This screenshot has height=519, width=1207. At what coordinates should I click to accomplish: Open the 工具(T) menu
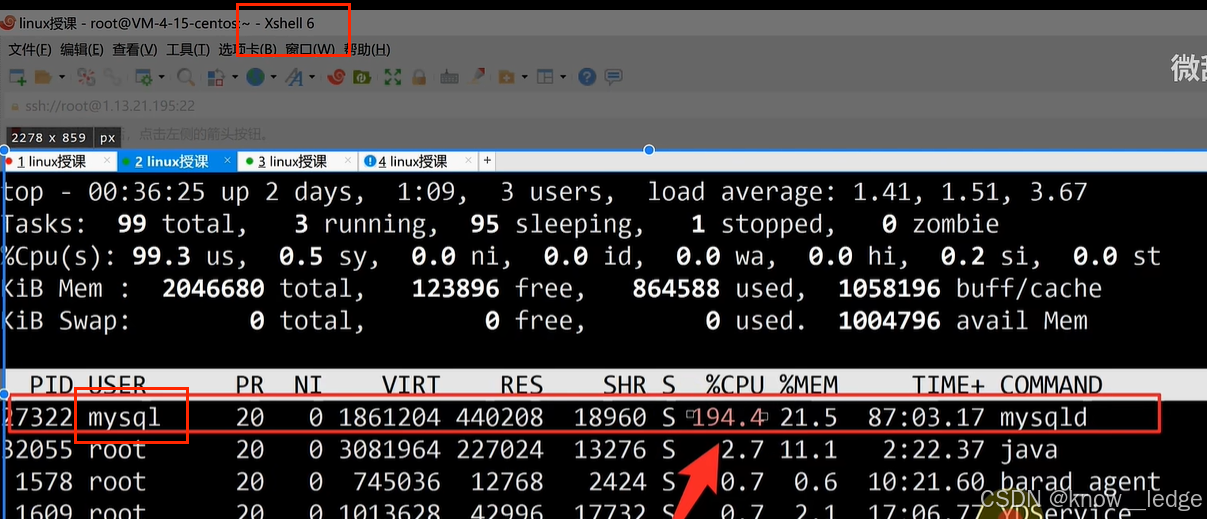coord(188,49)
